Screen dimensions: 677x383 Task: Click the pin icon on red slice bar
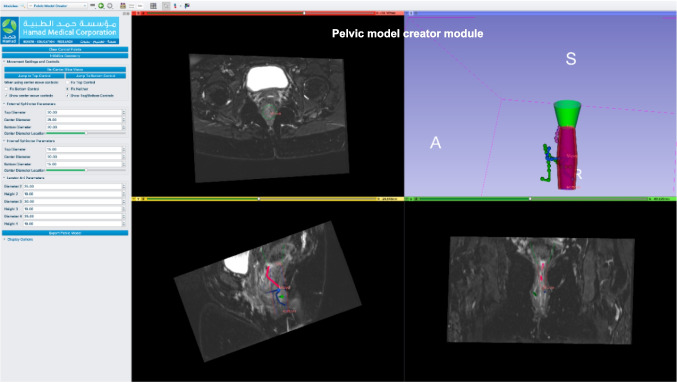135,13
